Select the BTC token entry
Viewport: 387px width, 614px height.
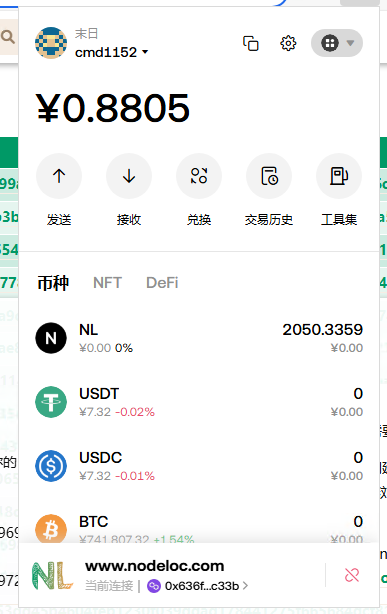[x=199, y=529]
